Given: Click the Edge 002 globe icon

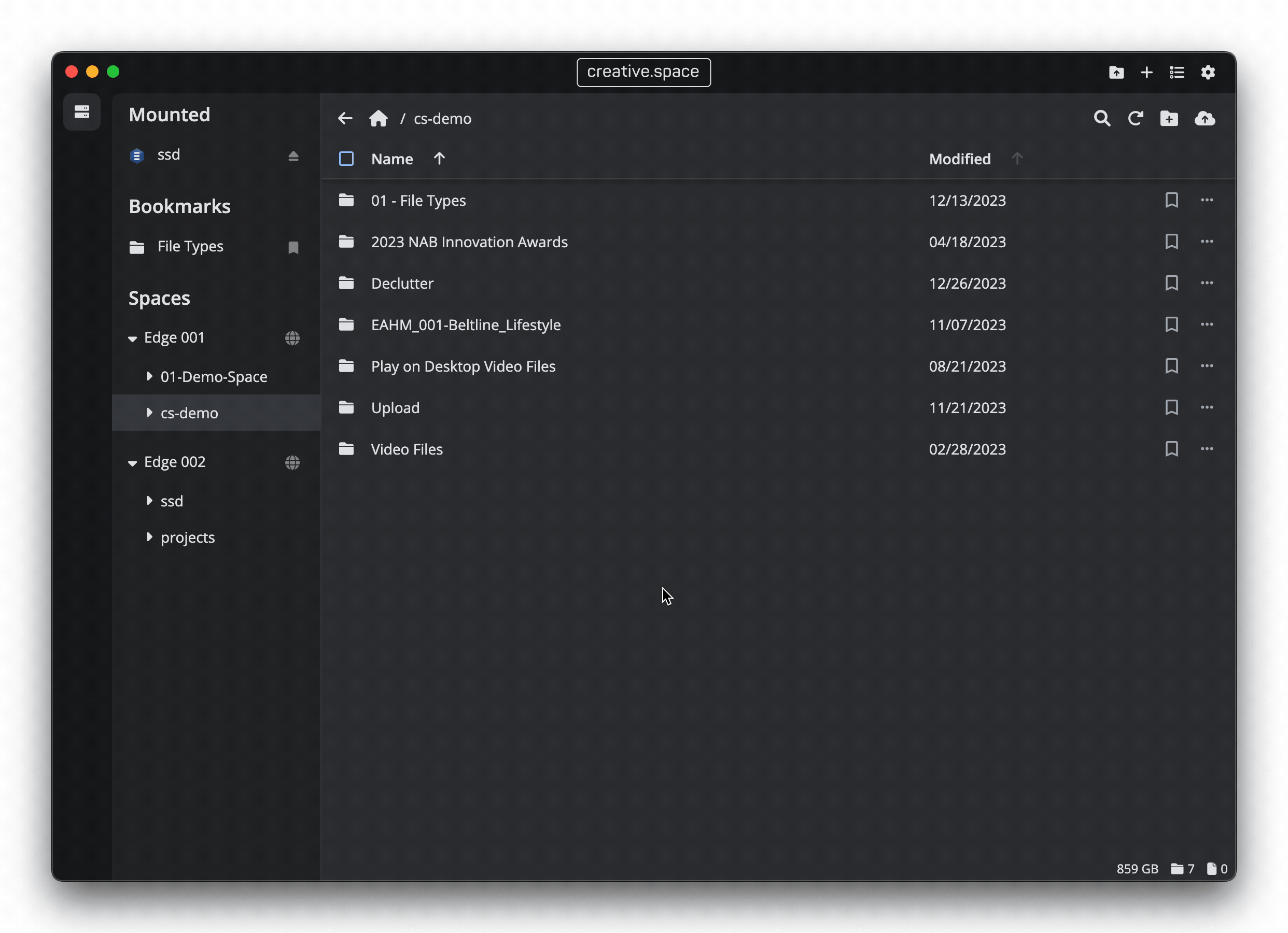Looking at the screenshot, I should [x=292, y=463].
